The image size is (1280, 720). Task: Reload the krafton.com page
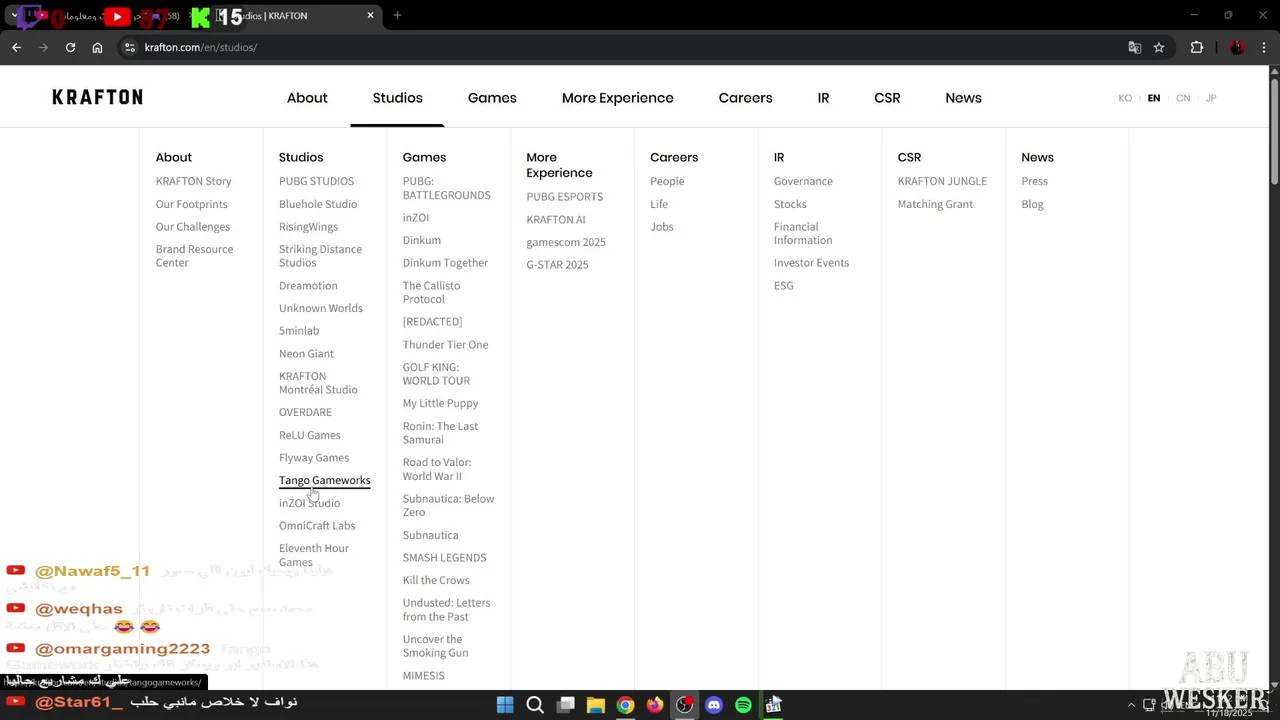tap(70, 47)
